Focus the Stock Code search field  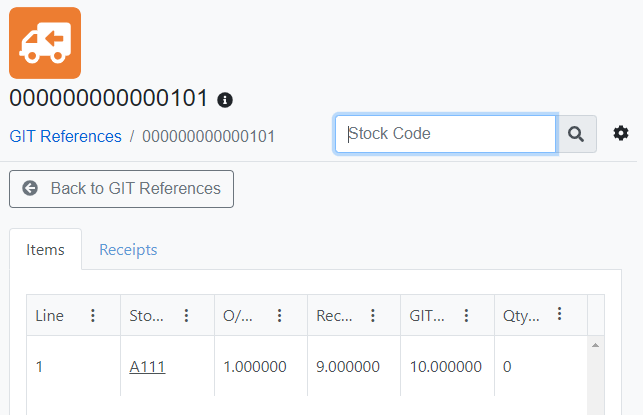[x=445, y=134]
